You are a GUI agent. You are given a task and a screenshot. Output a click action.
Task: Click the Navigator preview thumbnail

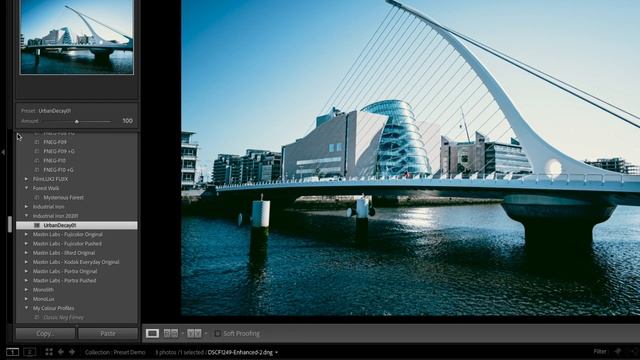pos(77,37)
